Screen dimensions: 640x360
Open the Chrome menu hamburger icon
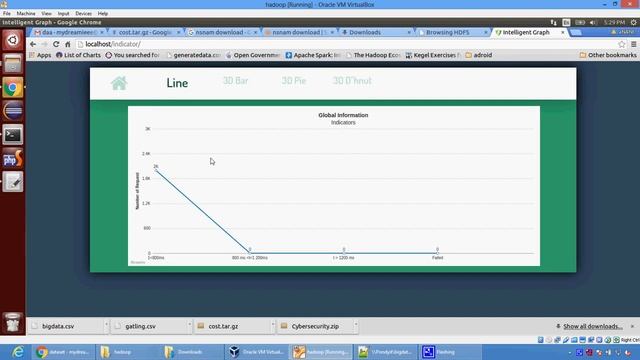[633, 44]
